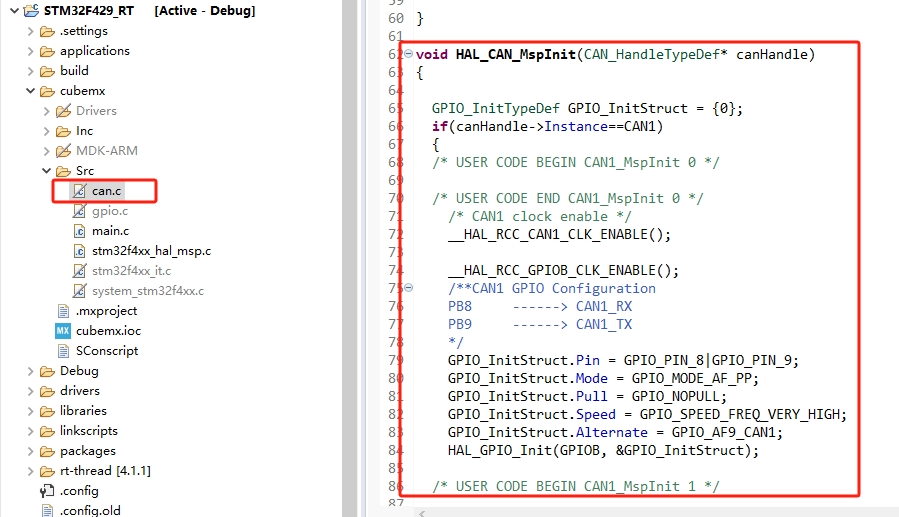899x517 pixels.
Task: Select gpio.c in the tree
Action: (x=110, y=211)
